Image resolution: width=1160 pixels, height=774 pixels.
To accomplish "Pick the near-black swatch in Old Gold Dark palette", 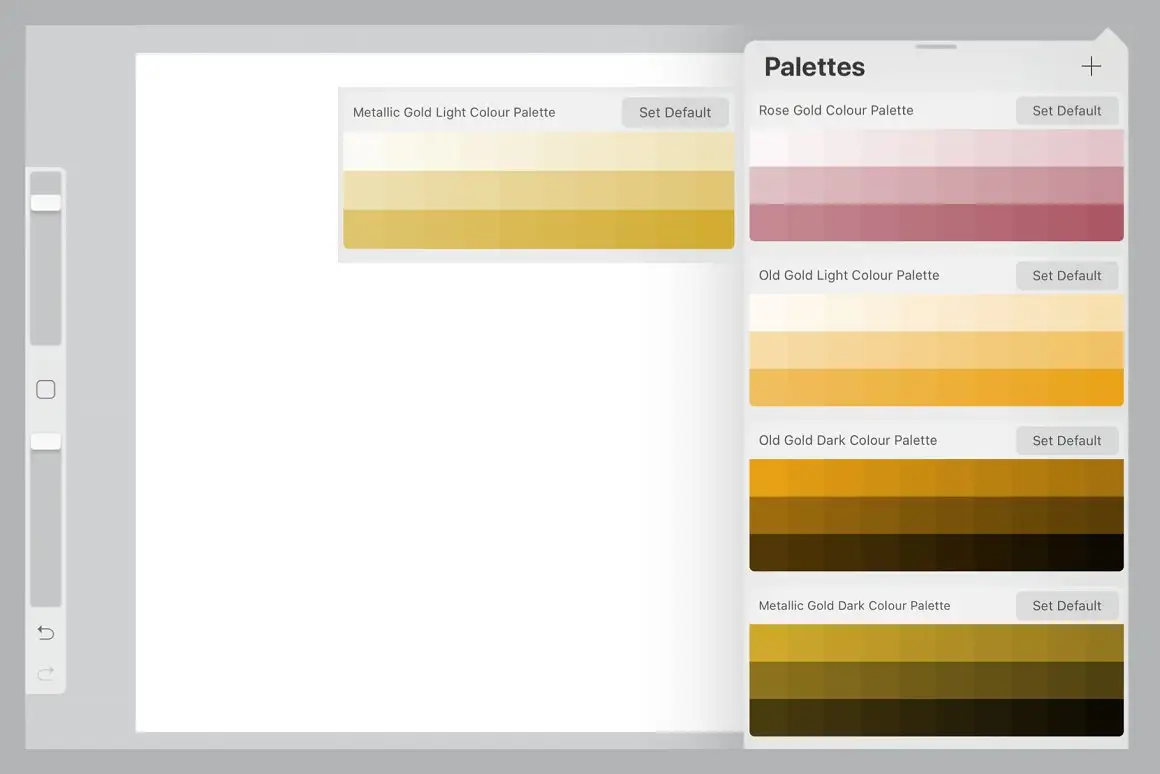I will coord(1105,552).
